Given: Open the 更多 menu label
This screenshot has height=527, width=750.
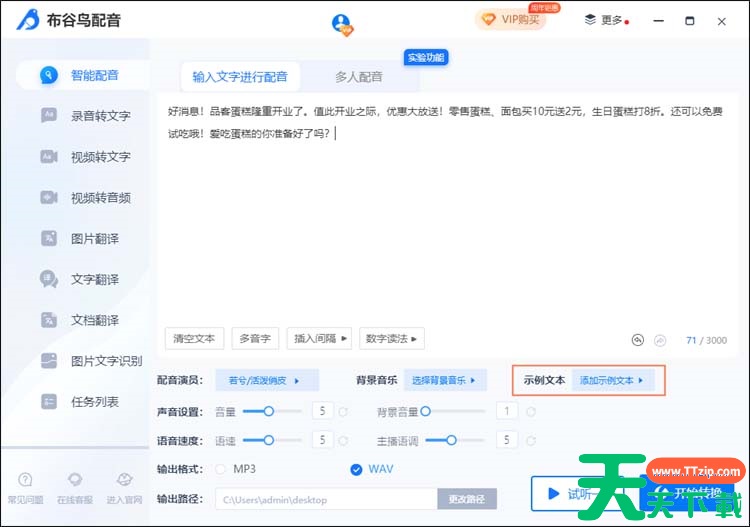Looking at the screenshot, I should (x=611, y=20).
